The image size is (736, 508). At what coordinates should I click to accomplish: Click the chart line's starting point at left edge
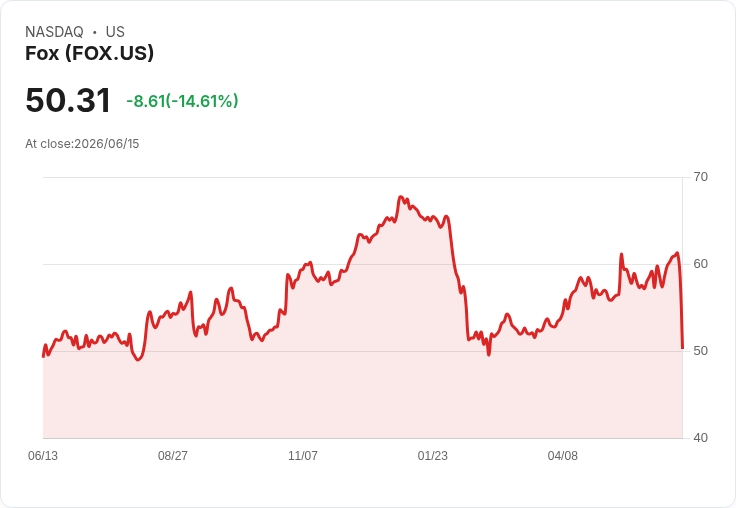pyautogui.click(x=44, y=356)
